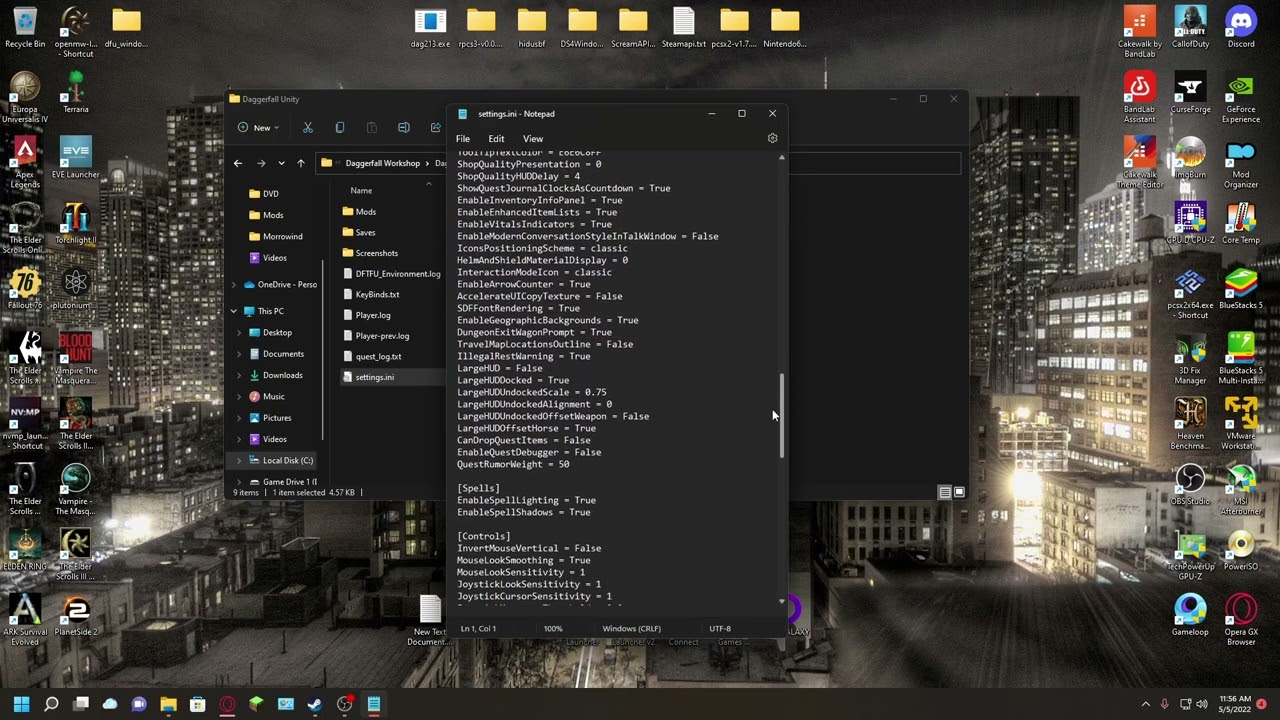
Task: Open the Edit menu in Notepad
Action: [496, 139]
